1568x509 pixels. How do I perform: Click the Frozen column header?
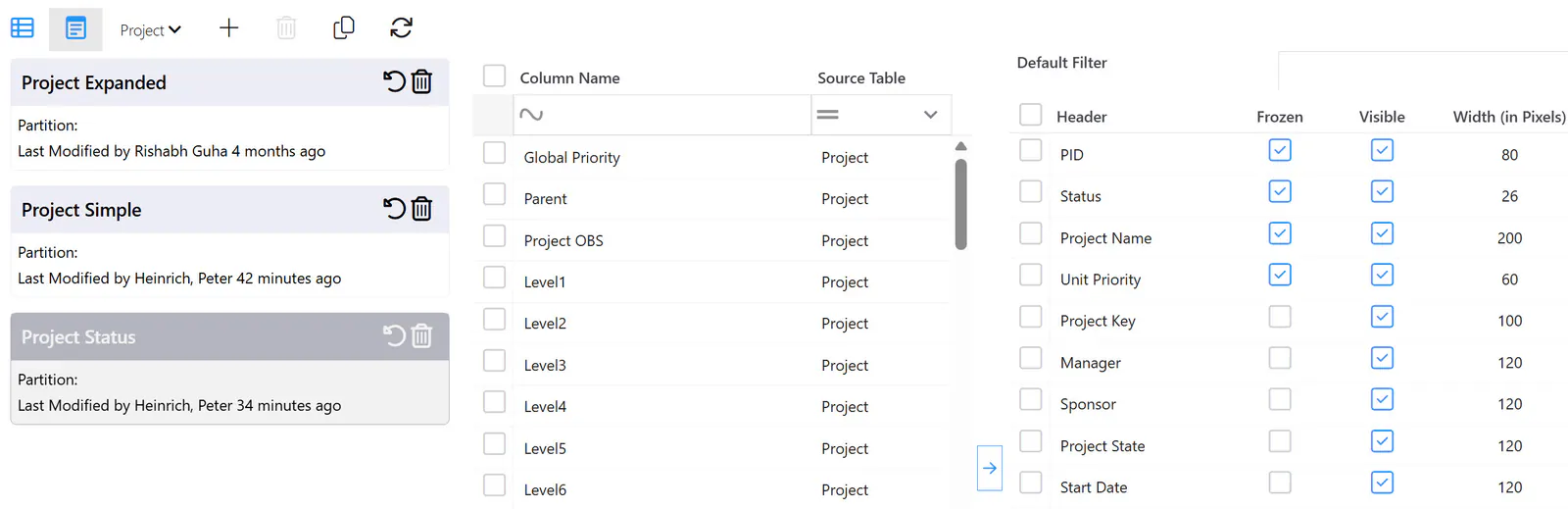(1280, 117)
